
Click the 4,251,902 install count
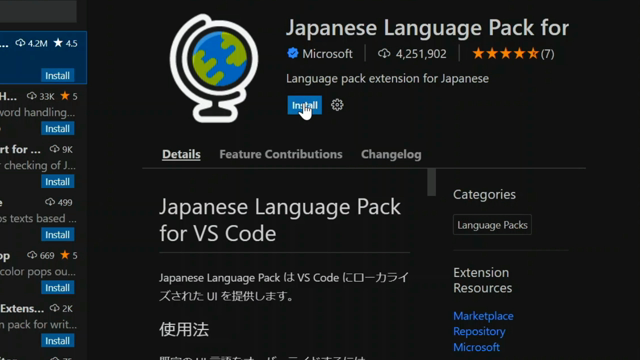point(421,54)
